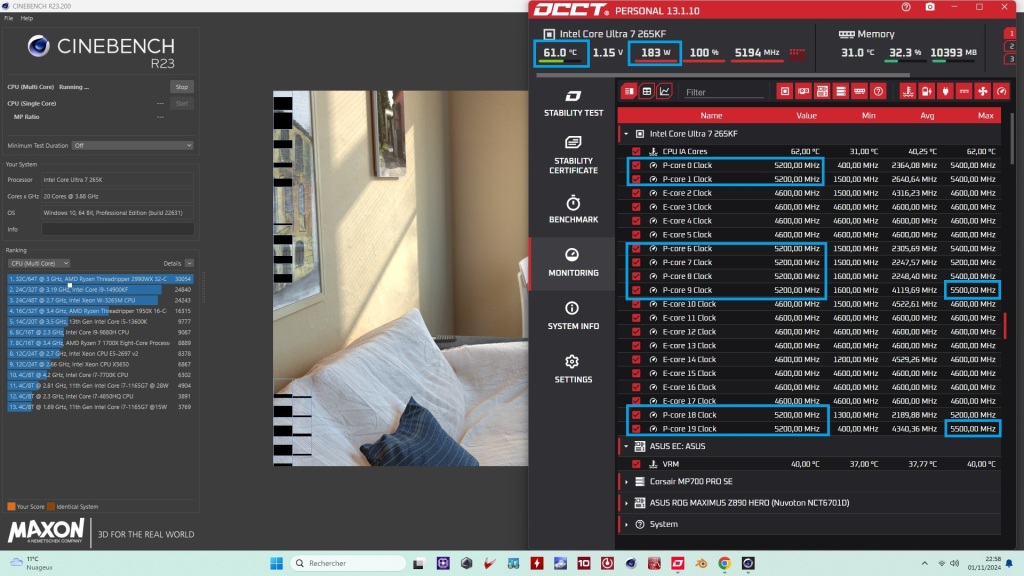Toggle the storage sensor filter icon
Screen dimensions: 1024x576
coord(840,91)
